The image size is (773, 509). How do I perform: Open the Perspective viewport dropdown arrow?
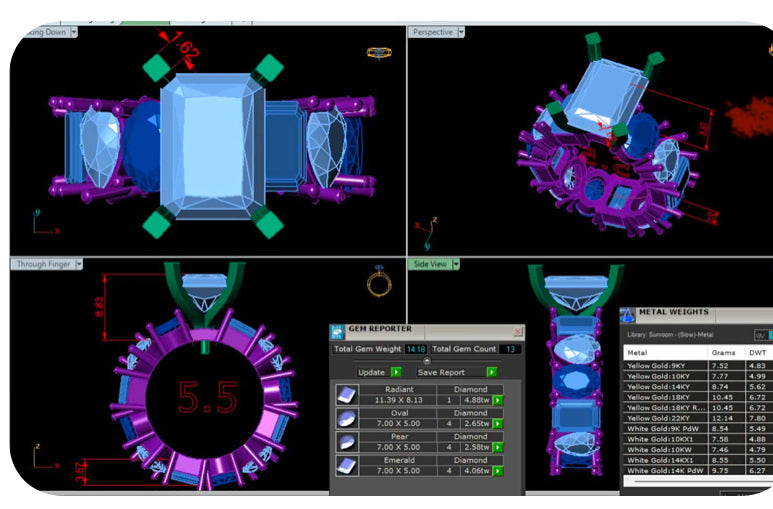click(461, 32)
